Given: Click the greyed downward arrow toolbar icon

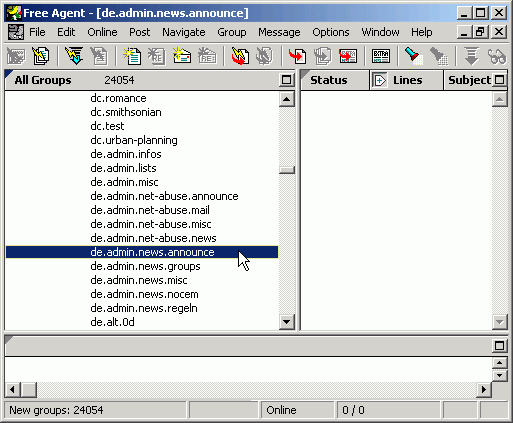Looking at the screenshot, I should [x=471, y=56].
